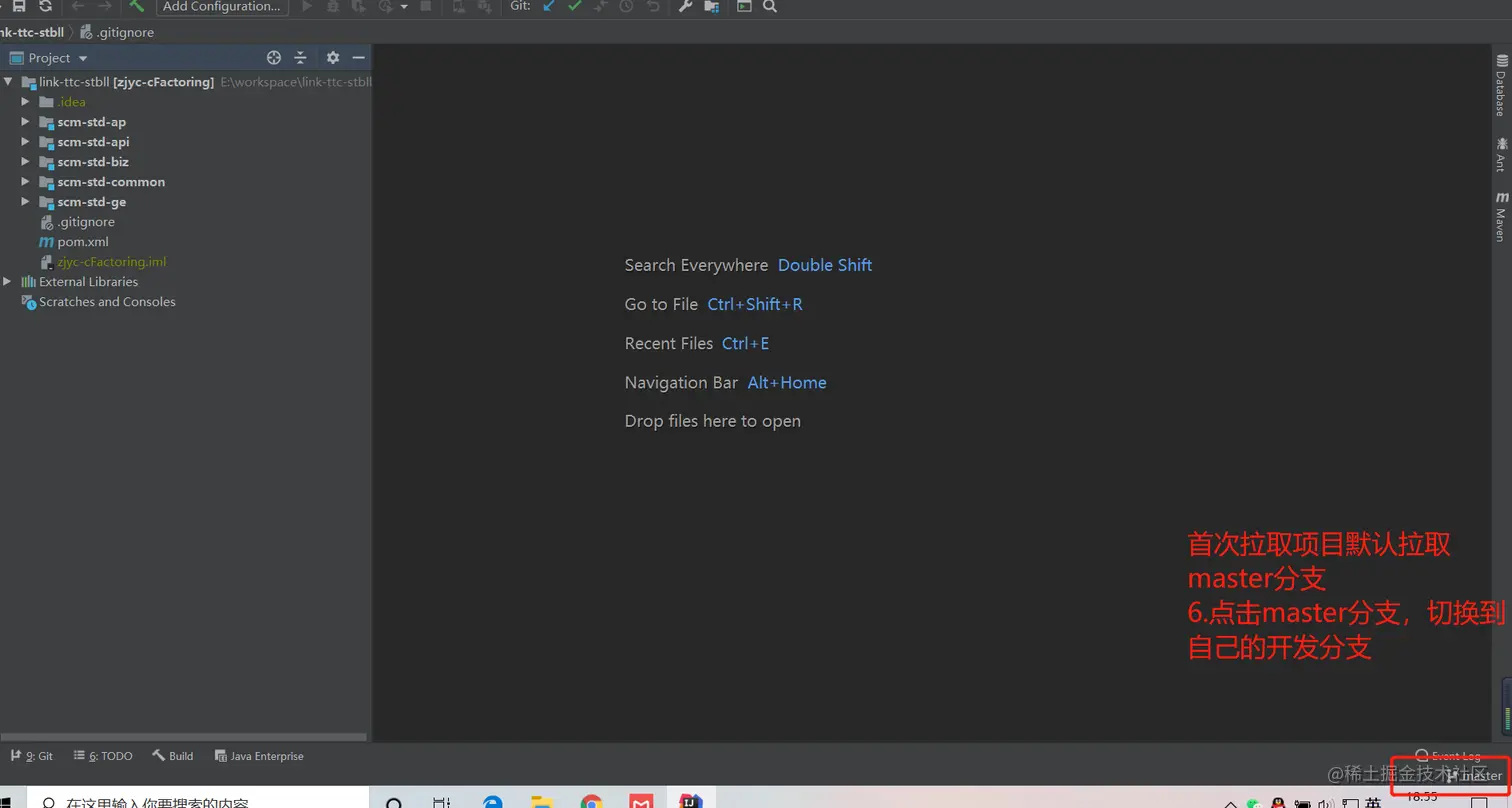Click the Collapse All icon in Project panel
The height and width of the screenshot is (808, 1512).
300,58
